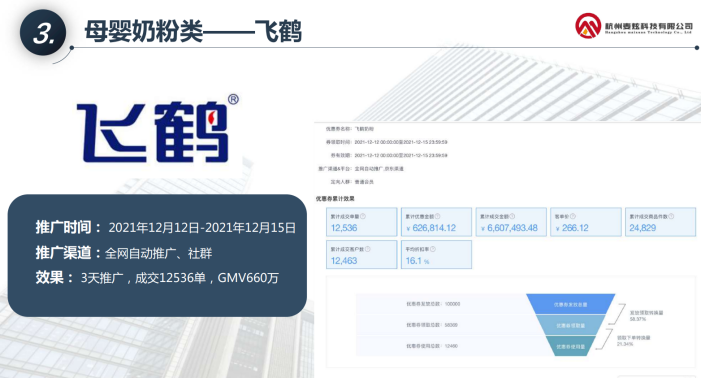The image size is (701, 378).
Task: Select the ¥266.12 average order value
Action: (572, 228)
